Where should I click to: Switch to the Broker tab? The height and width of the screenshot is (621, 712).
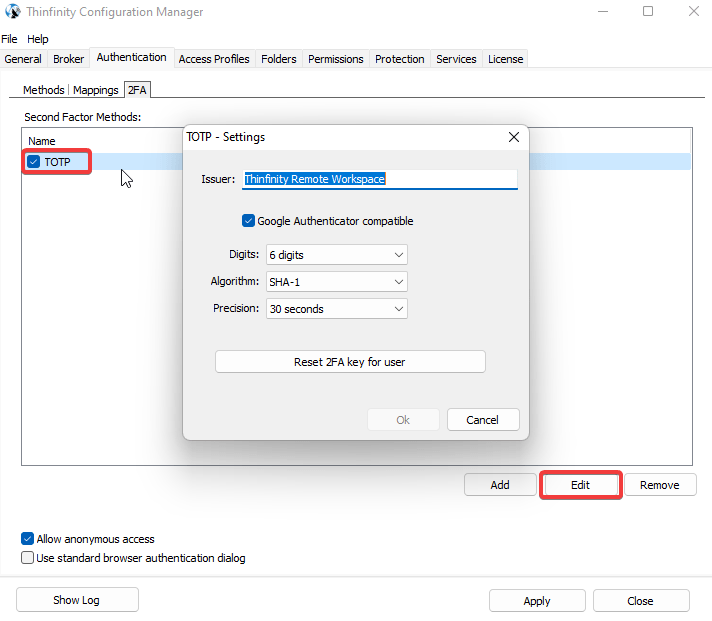click(x=69, y=59)
